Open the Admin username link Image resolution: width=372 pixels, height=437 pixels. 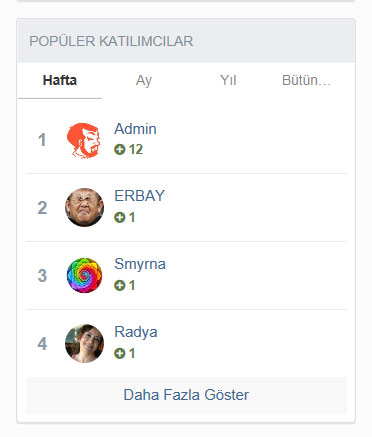[x=135, y=129]
